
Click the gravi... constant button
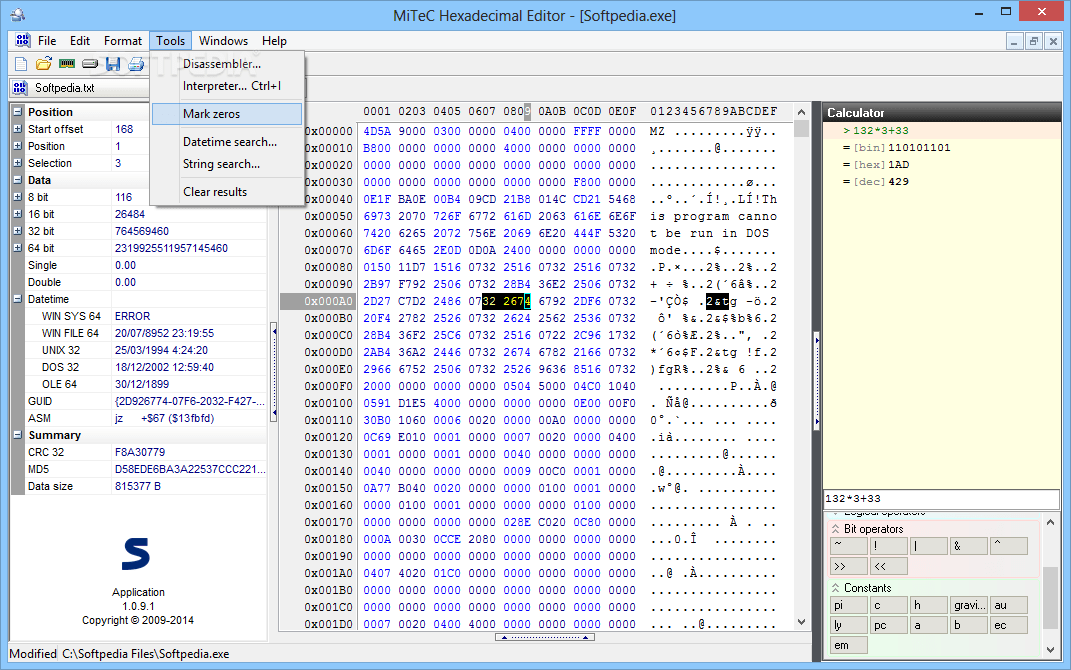969,605
